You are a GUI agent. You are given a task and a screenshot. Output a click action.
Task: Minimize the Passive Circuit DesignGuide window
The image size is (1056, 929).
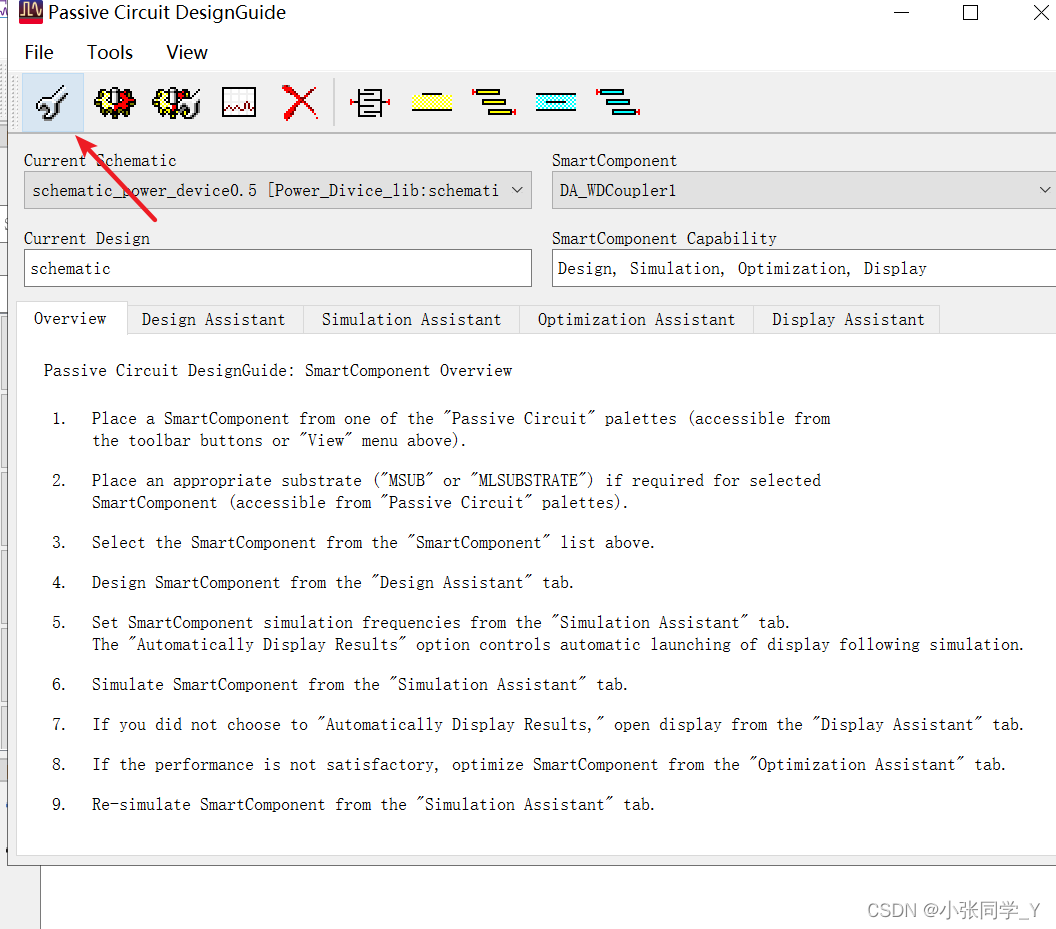pyautogui.click(x=901, y=12)
